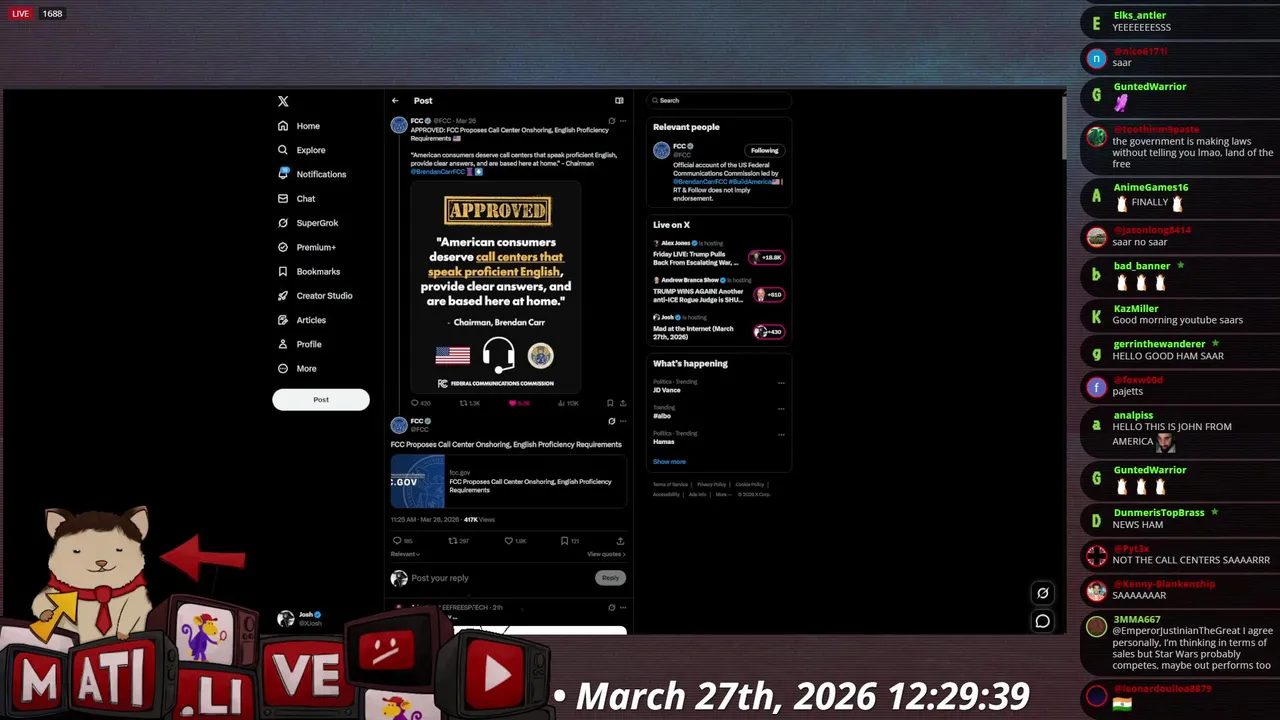Screen dimensions: 1280x720
Task: Open the APPROVED image in the post
Action: click(x=497, y=289)
